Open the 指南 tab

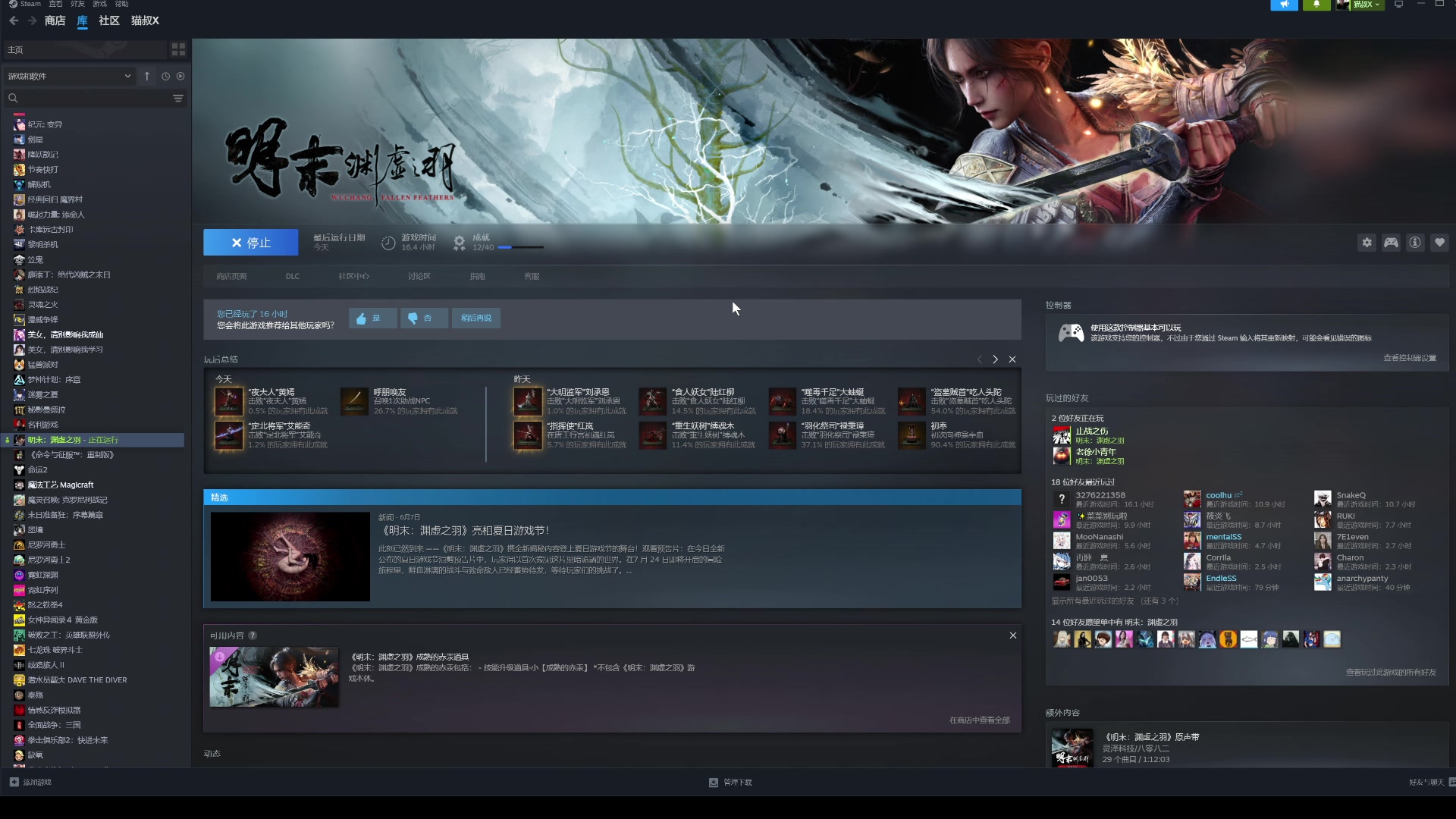(477, 276)
